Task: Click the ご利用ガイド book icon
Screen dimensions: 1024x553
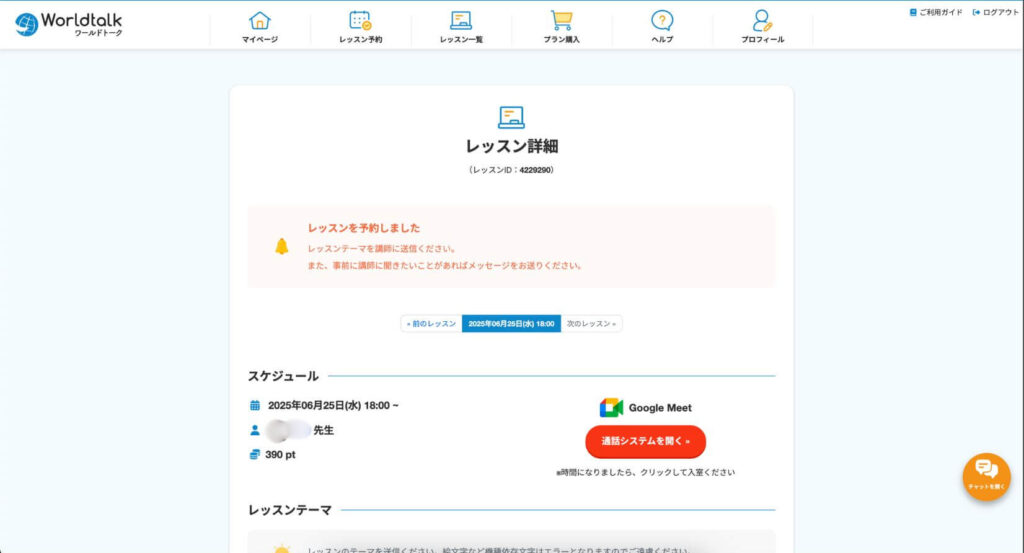Action: (913, 12)
